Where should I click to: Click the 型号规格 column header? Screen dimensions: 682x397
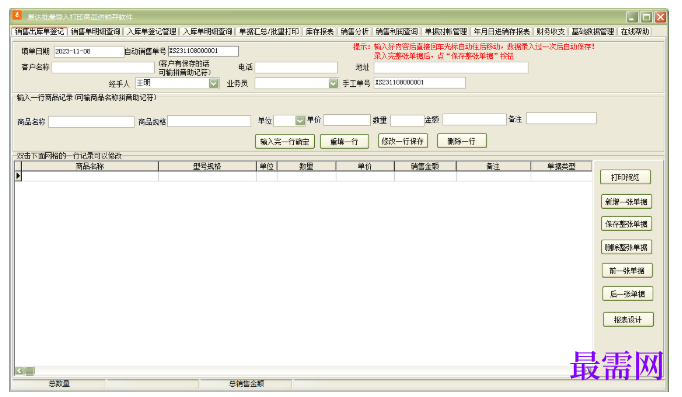click(x=207, y=166)
